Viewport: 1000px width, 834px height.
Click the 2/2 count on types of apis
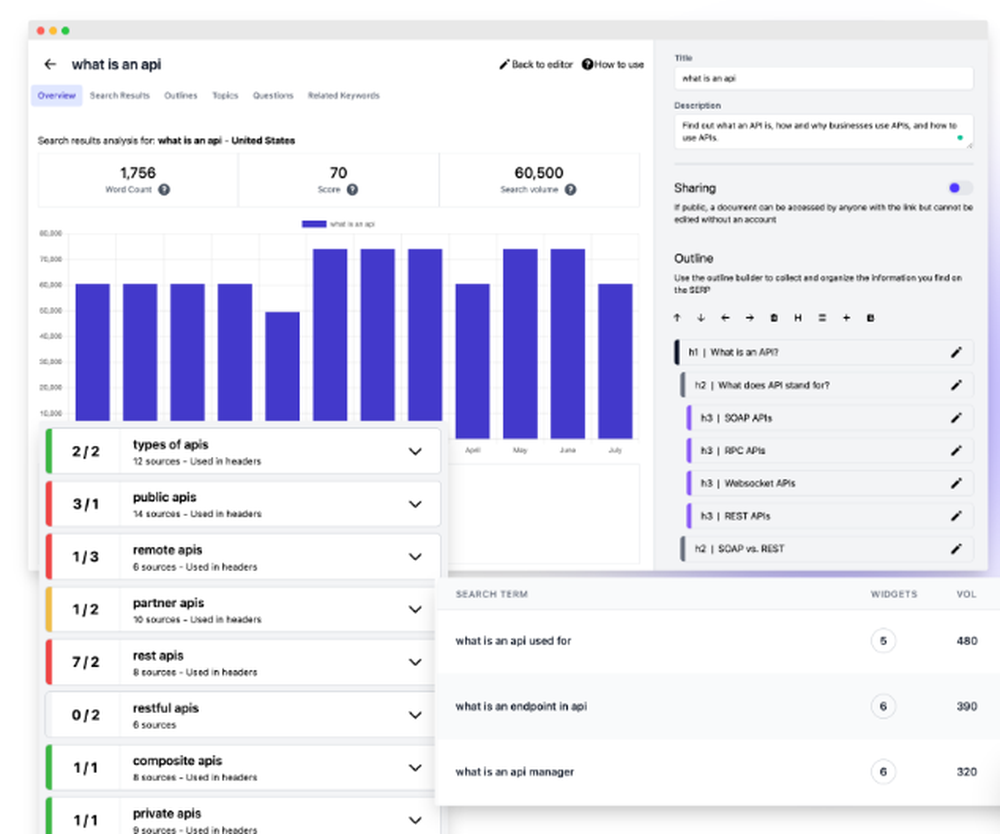85,451
